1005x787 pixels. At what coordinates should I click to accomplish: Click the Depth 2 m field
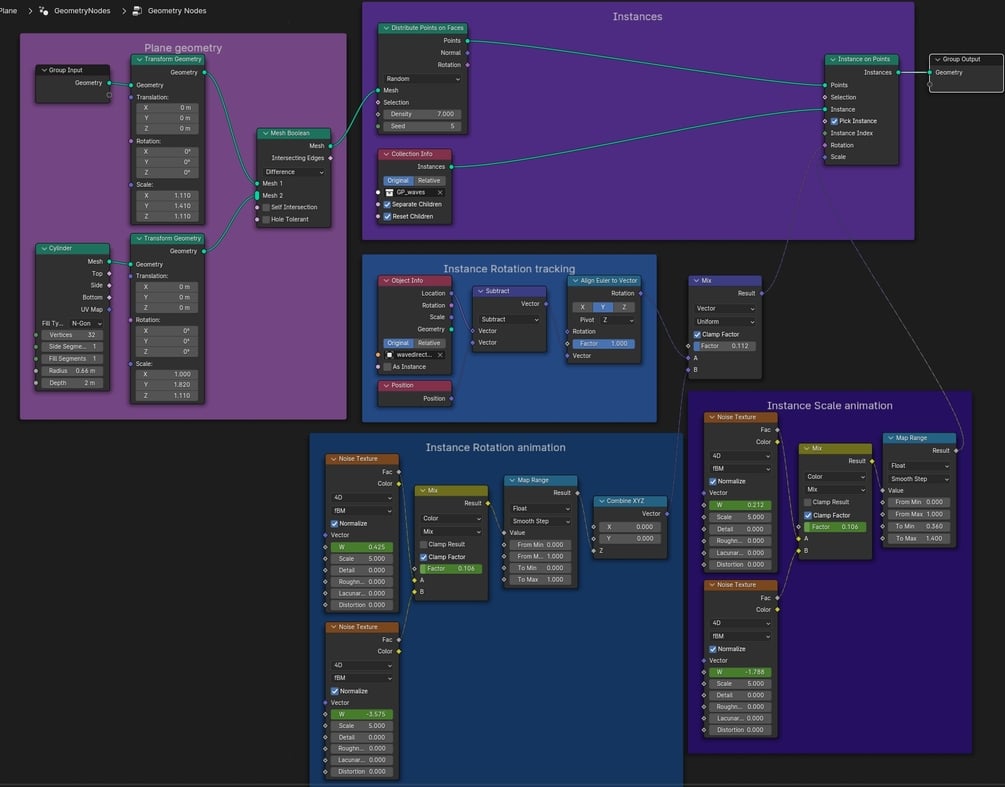coord(72,383)
